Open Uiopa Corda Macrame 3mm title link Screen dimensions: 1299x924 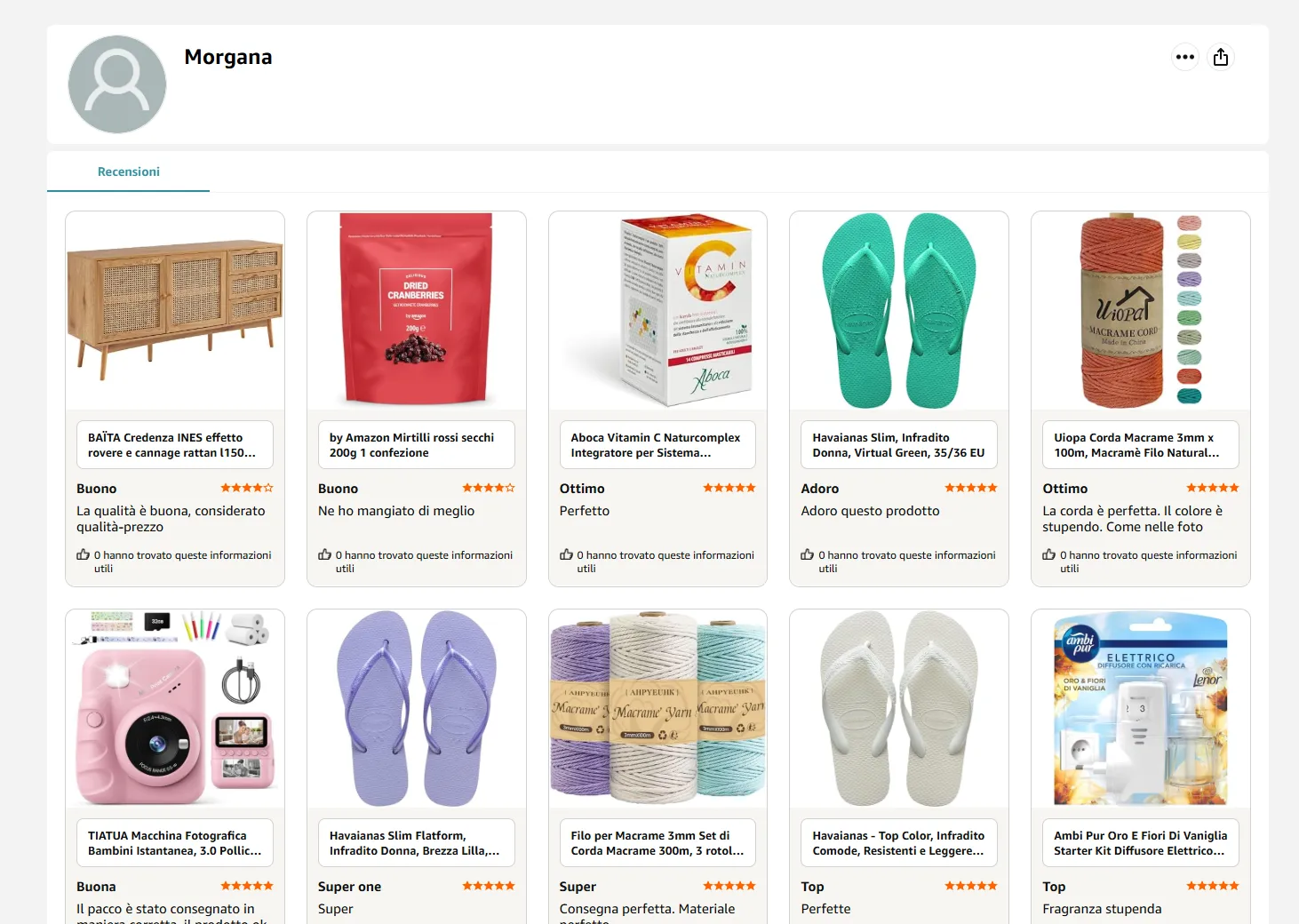click(1140, 445)
